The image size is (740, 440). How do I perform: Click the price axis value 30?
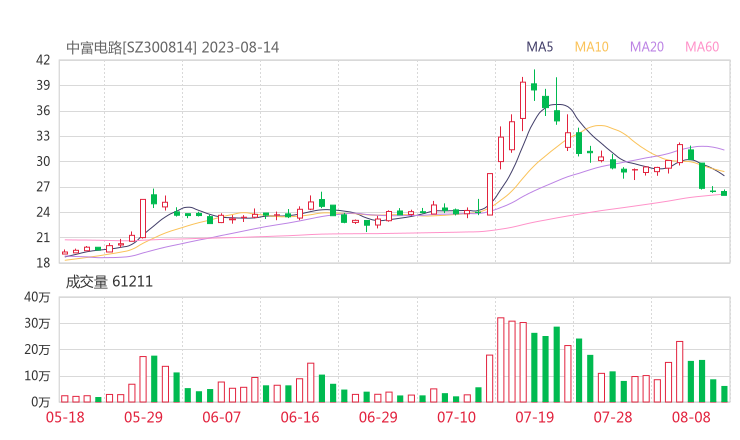coord(43,161)
